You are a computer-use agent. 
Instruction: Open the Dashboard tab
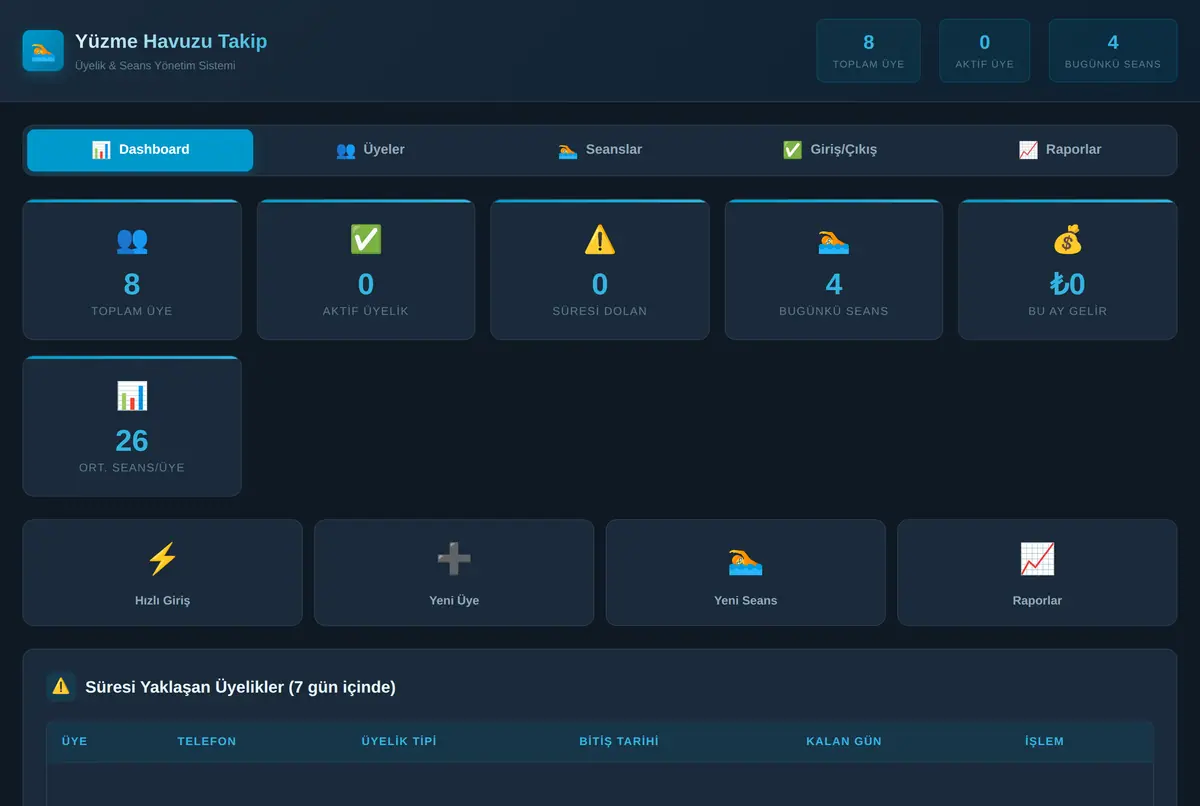[140, 150]
